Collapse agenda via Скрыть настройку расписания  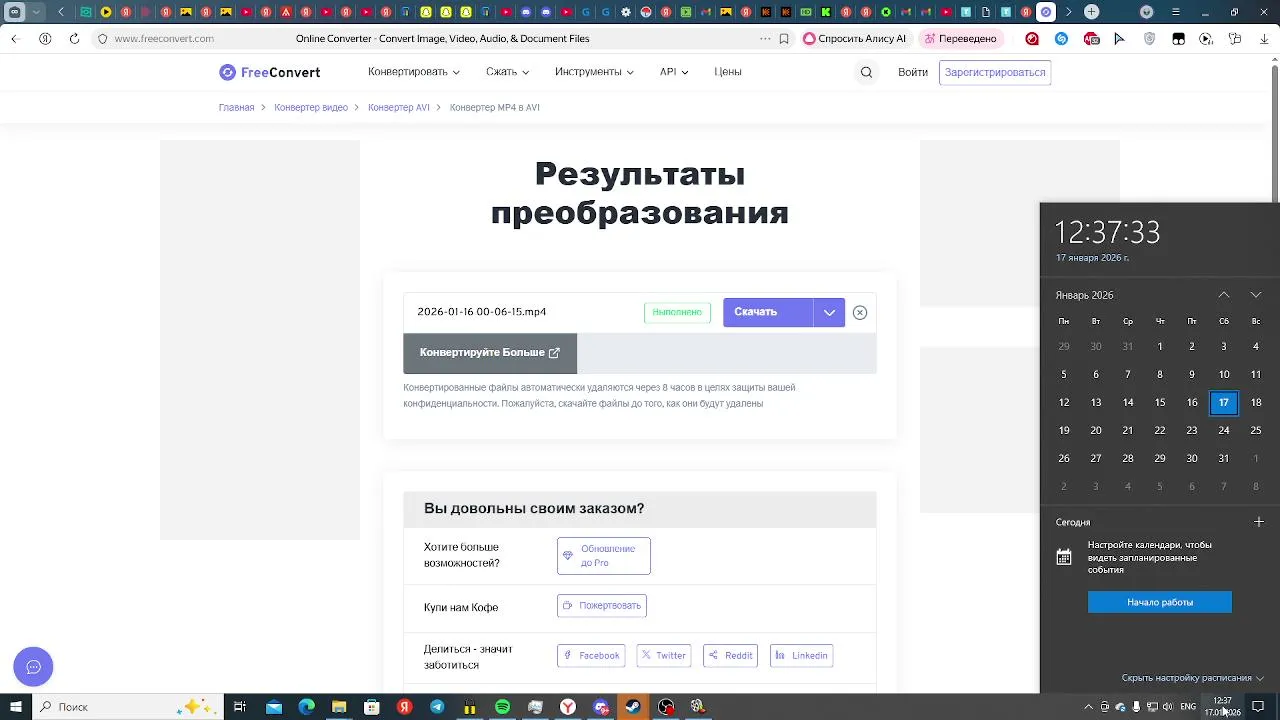[x=1193, y=678]
